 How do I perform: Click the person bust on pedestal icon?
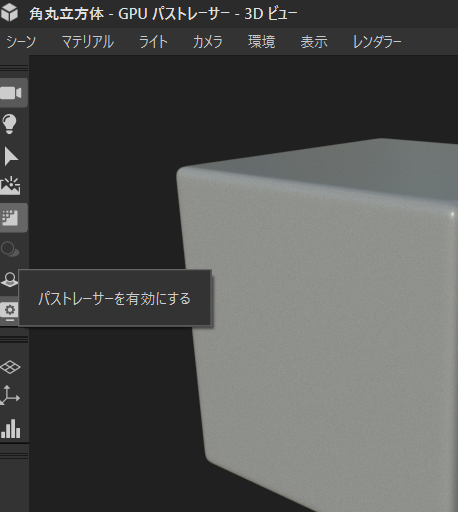(x=10, y=279)
